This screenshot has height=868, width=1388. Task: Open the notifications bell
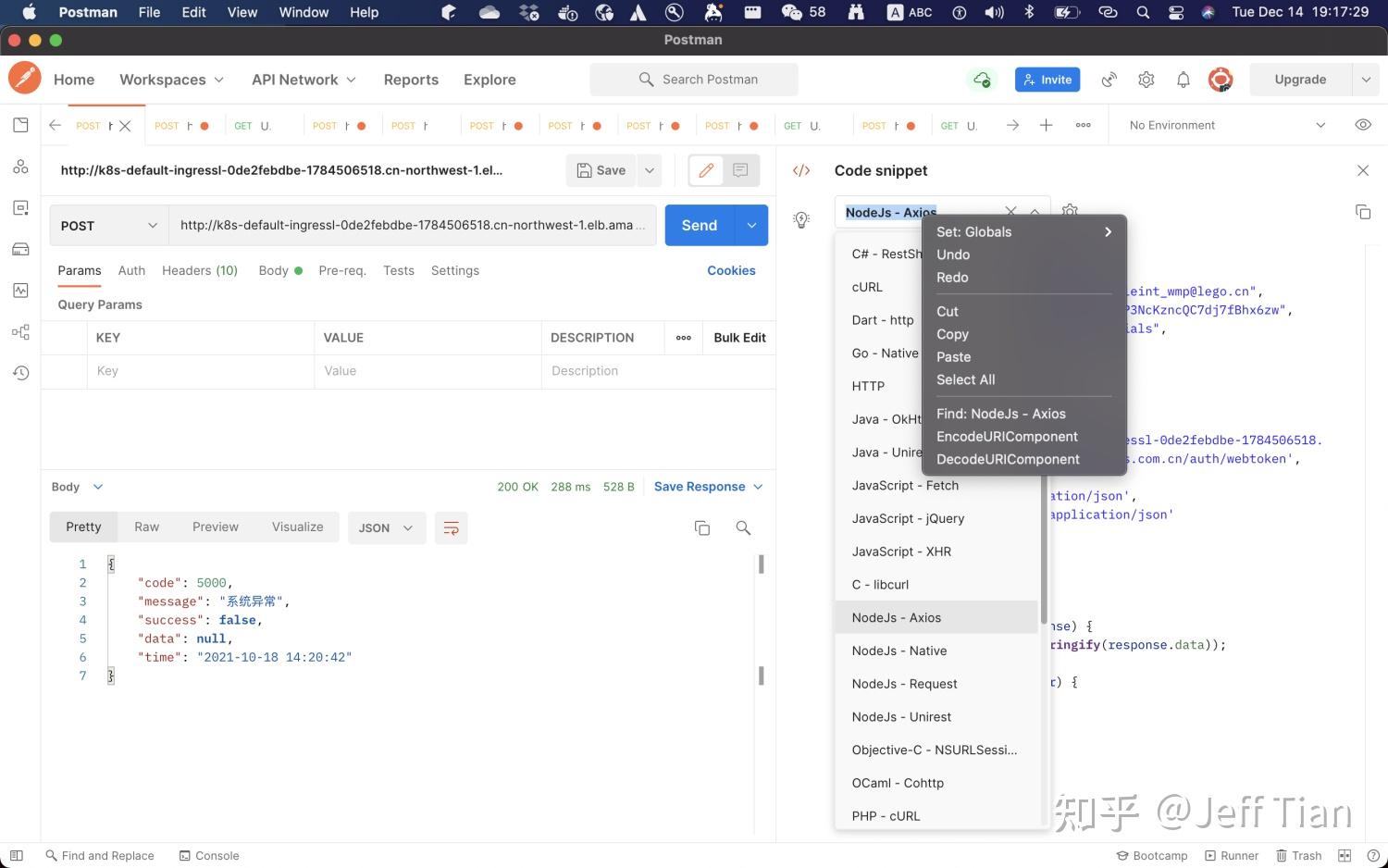pos(1183,80)
